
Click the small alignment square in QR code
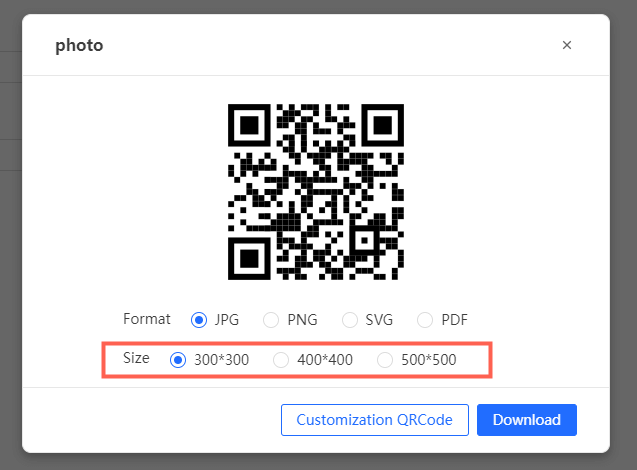[366, 240]
